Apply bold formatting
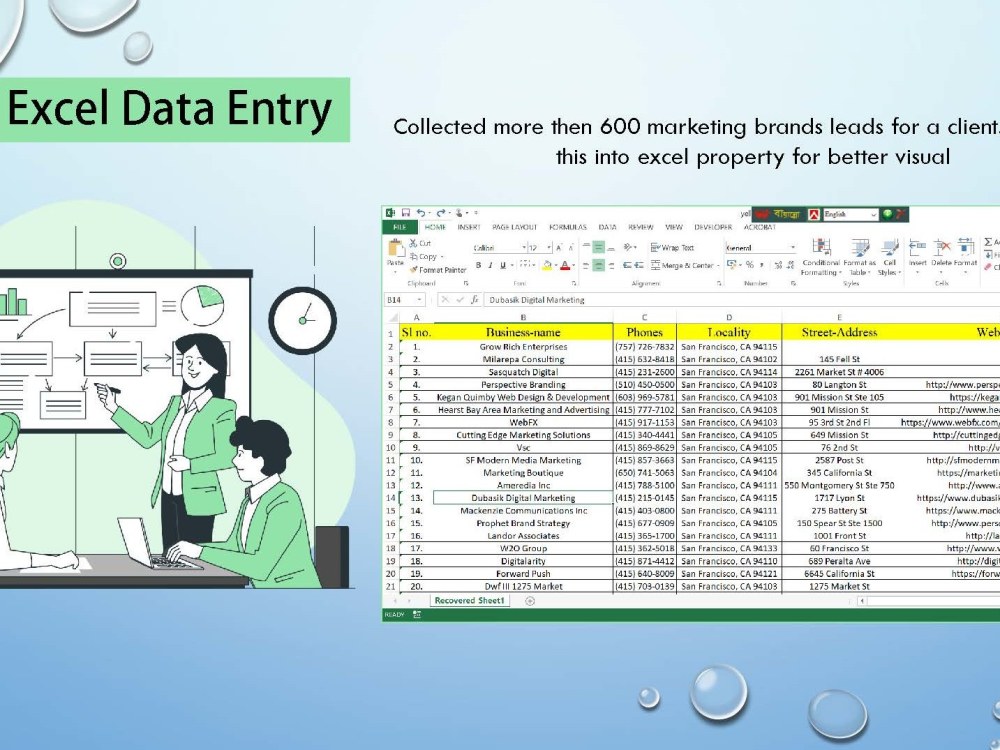Viewport: 1000px width, 750px height. point(478,265)
